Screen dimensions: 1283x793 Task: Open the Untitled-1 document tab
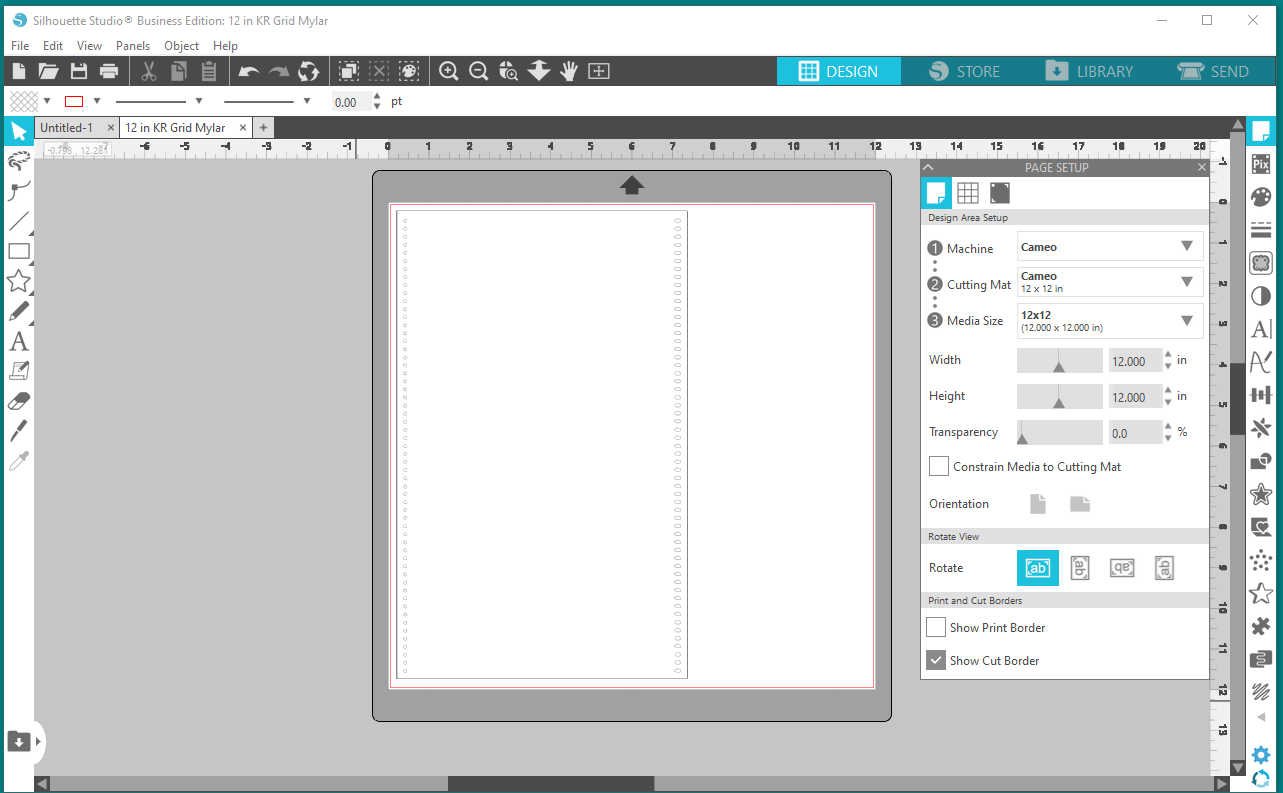(68, 127)
